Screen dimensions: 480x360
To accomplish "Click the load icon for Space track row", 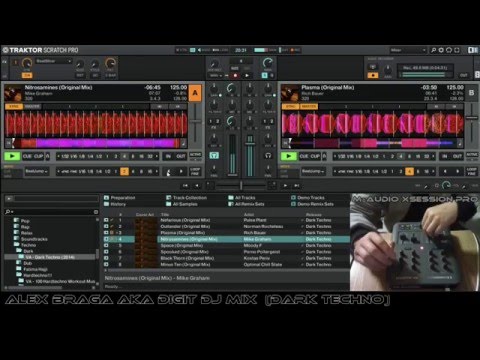I will coord(106,245).
